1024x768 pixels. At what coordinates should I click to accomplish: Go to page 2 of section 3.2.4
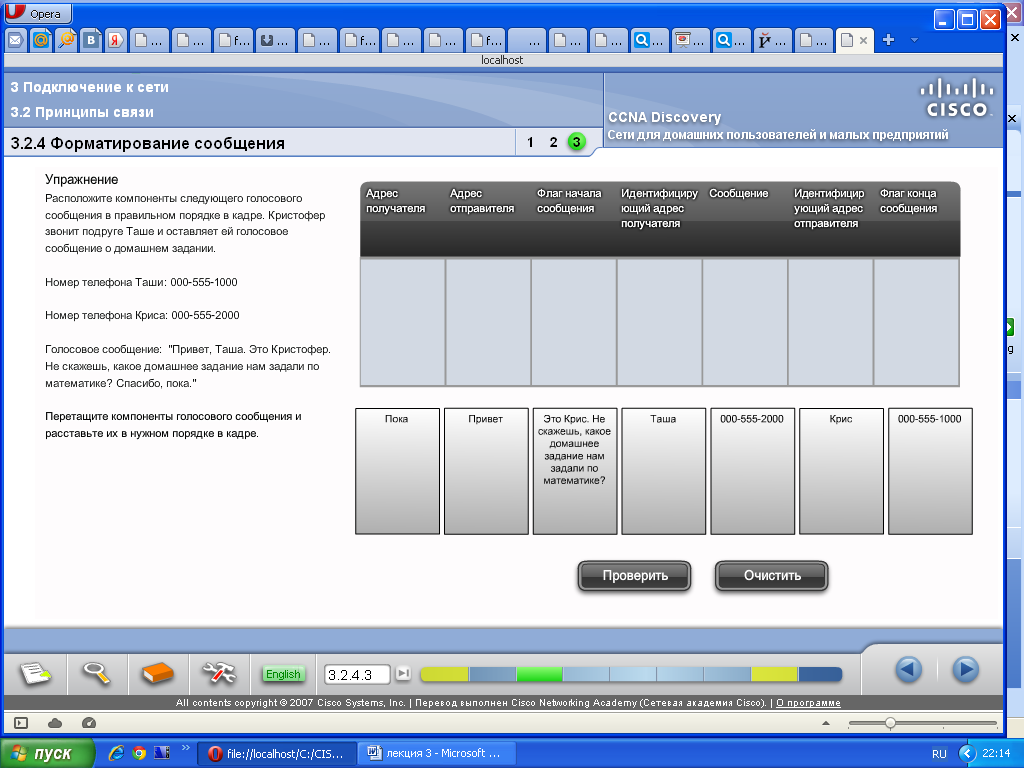tap(553, 142)
